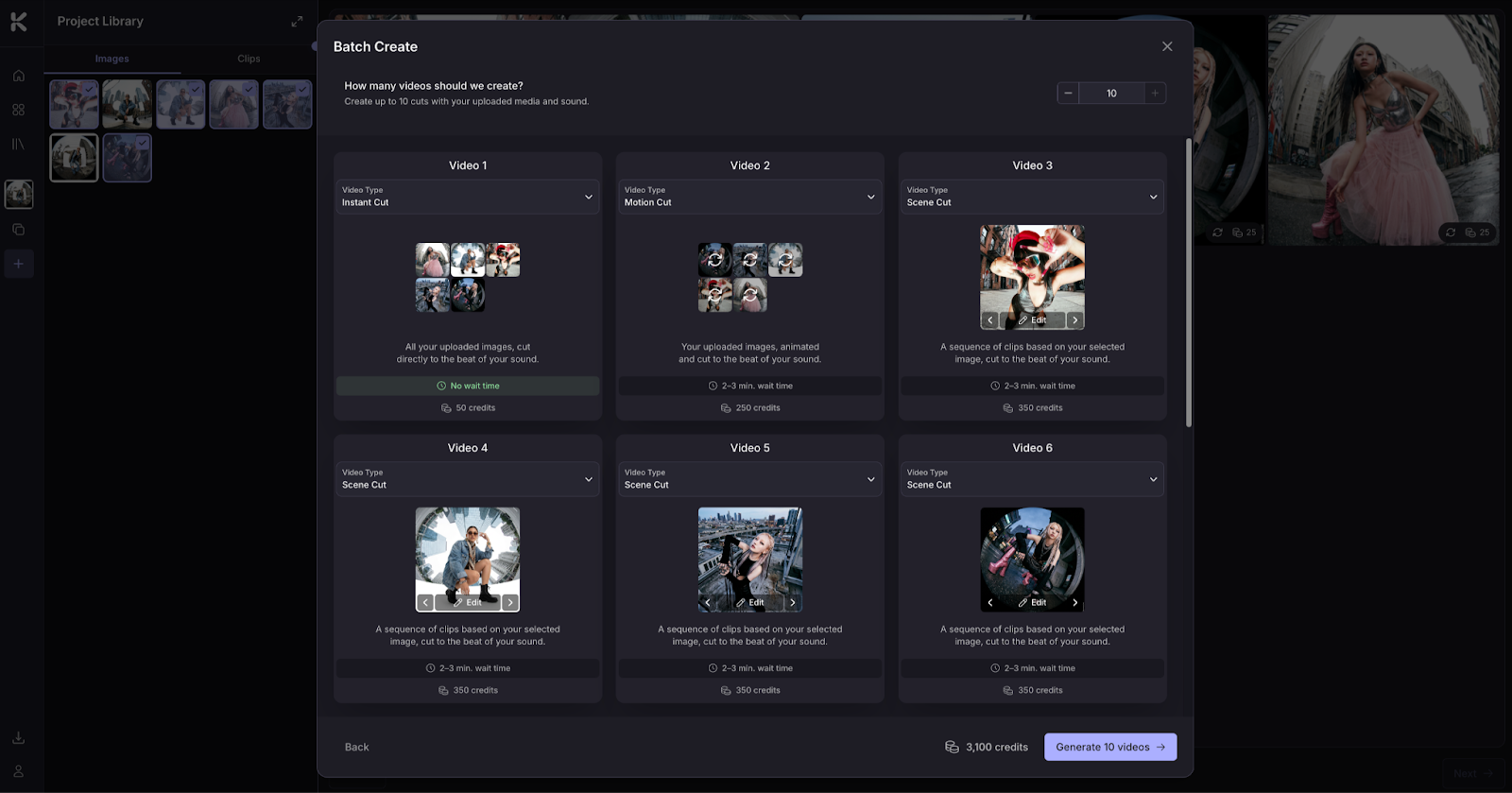Open the four-squares grid icon in sidebar
The width and height of the screenshot is (1512, 793).
pyautogui.click(x=18, y=110)
